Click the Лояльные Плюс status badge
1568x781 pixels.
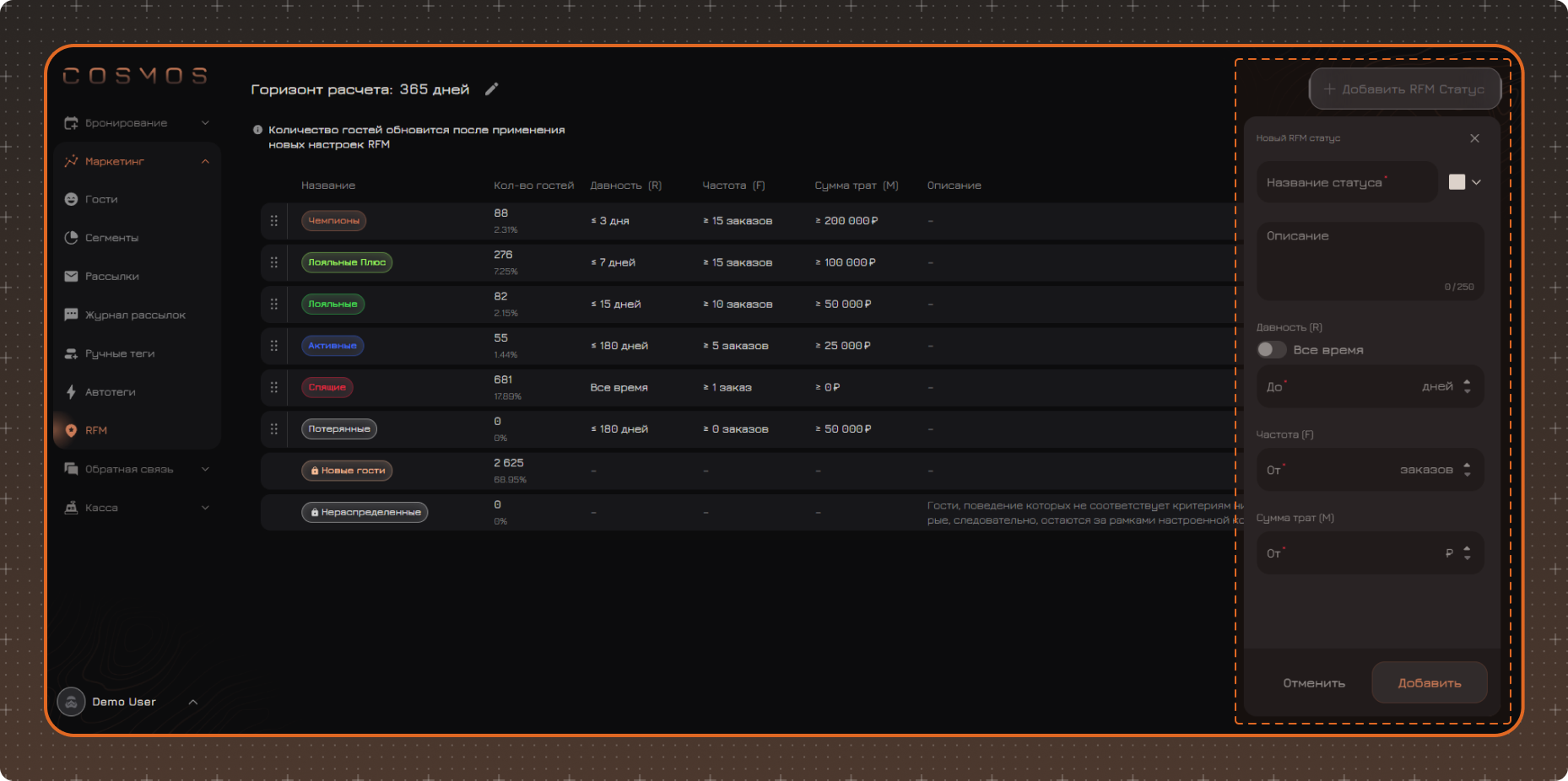tap(347, 262)
